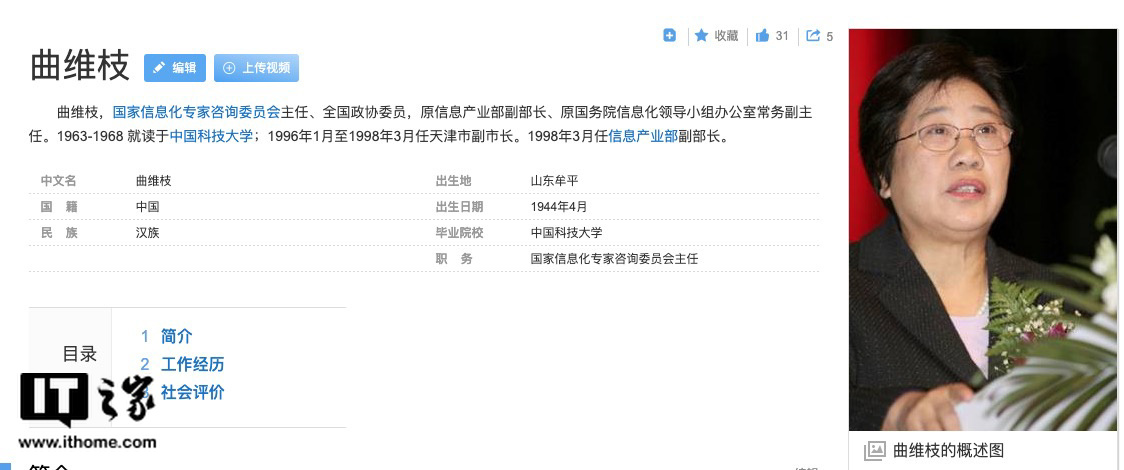Click 毕业院校 value 中国科技大学

click(566, 232)
